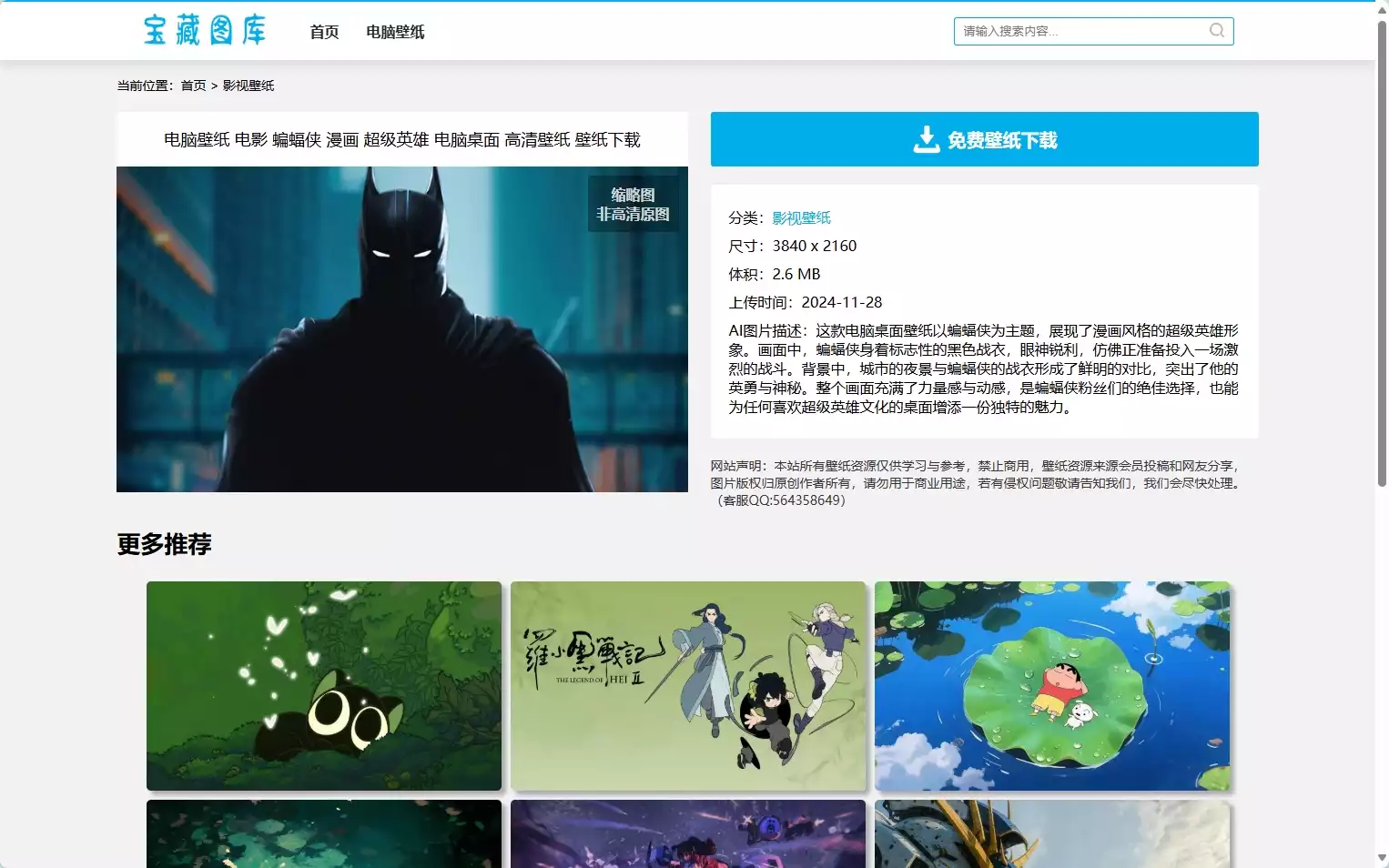Click the 宝藏图库 site logo
Image resolution: width=1389 pixels, height=868 pixels.
point(205,30)
